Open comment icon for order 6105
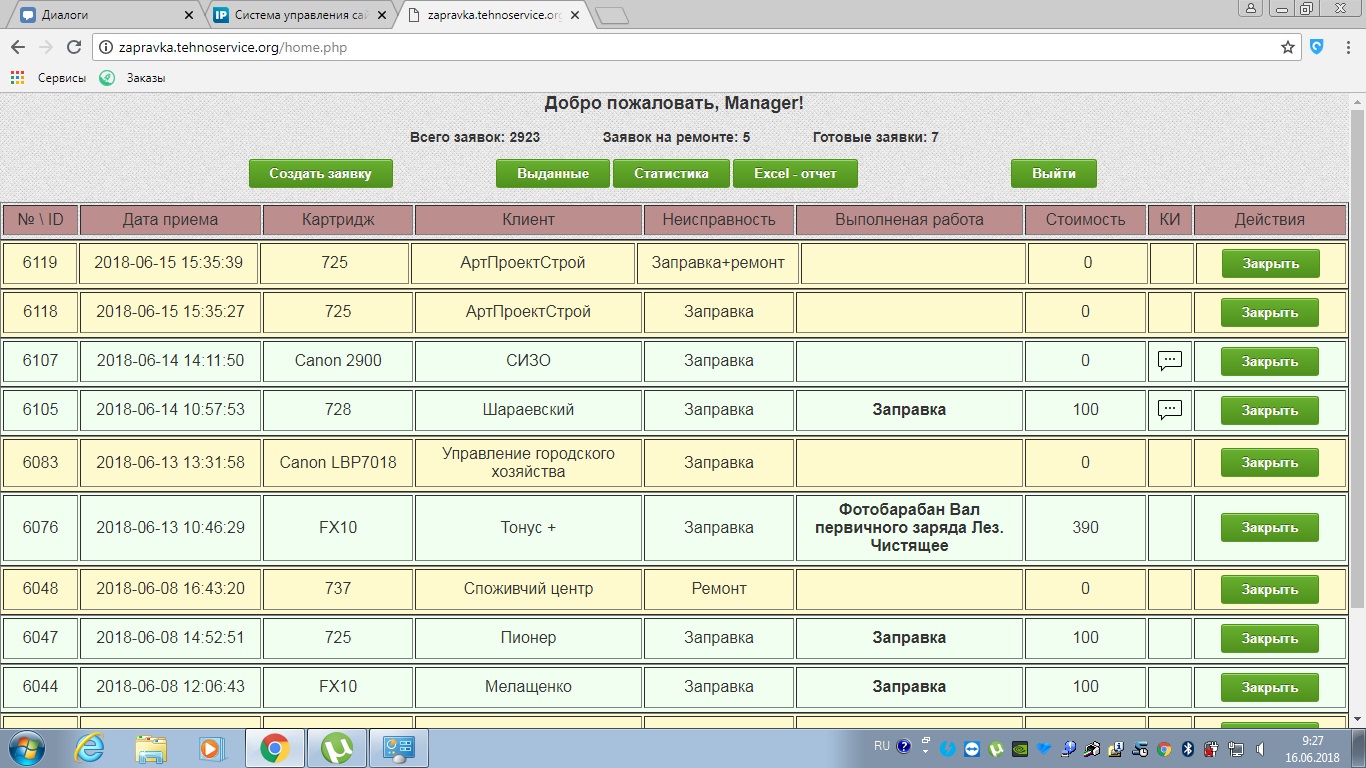 tap(1169, 410)
